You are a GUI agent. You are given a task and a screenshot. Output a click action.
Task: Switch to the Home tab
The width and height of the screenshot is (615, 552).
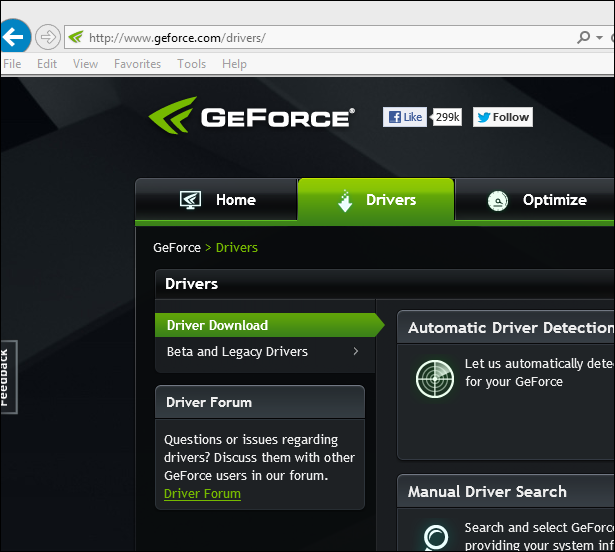216,200
